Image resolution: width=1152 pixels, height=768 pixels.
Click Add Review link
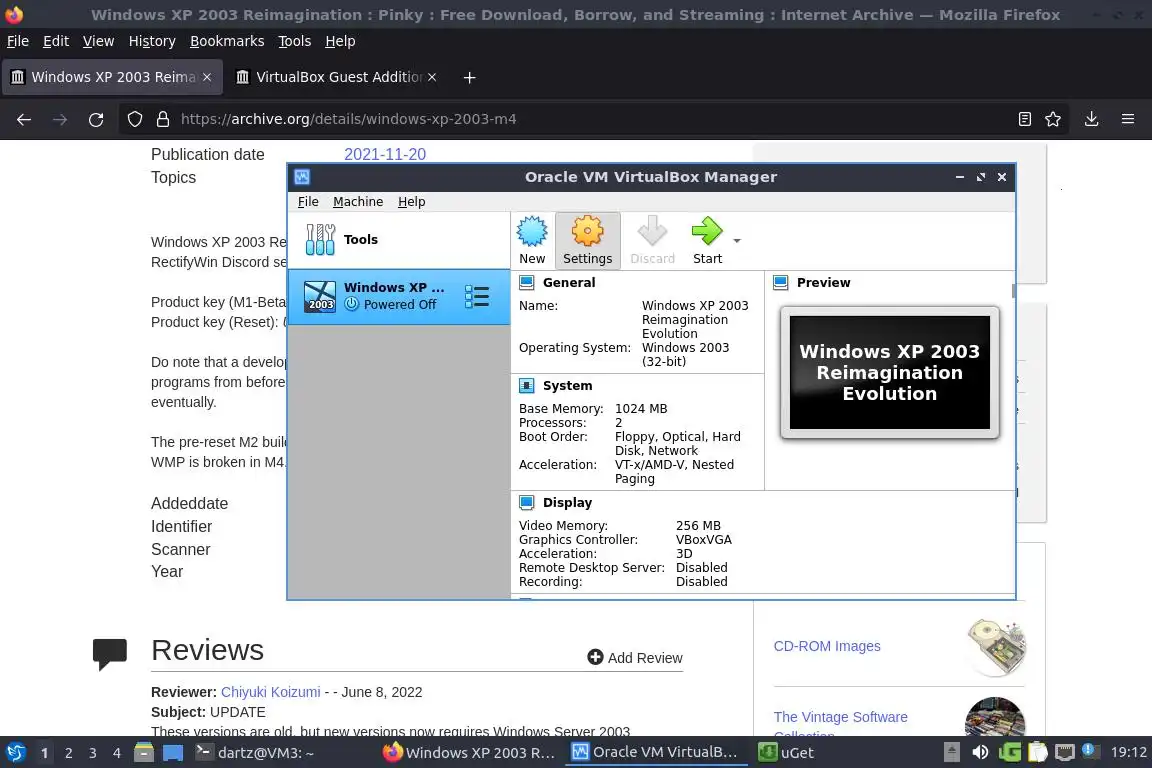coord(636,658)
